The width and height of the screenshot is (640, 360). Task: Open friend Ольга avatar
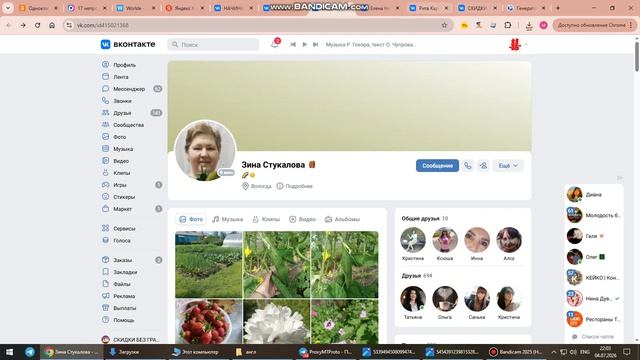click(445, 299)
